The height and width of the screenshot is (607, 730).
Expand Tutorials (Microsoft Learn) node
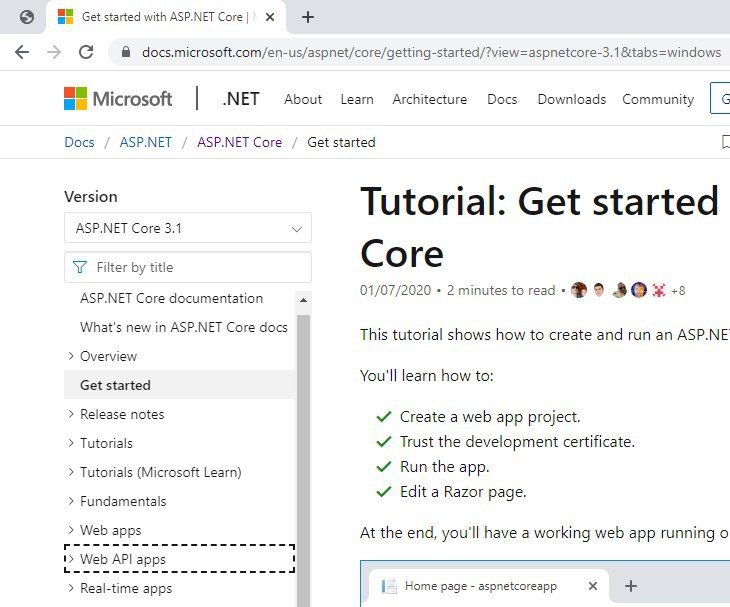pyautogui.click(x=71, y=472)
